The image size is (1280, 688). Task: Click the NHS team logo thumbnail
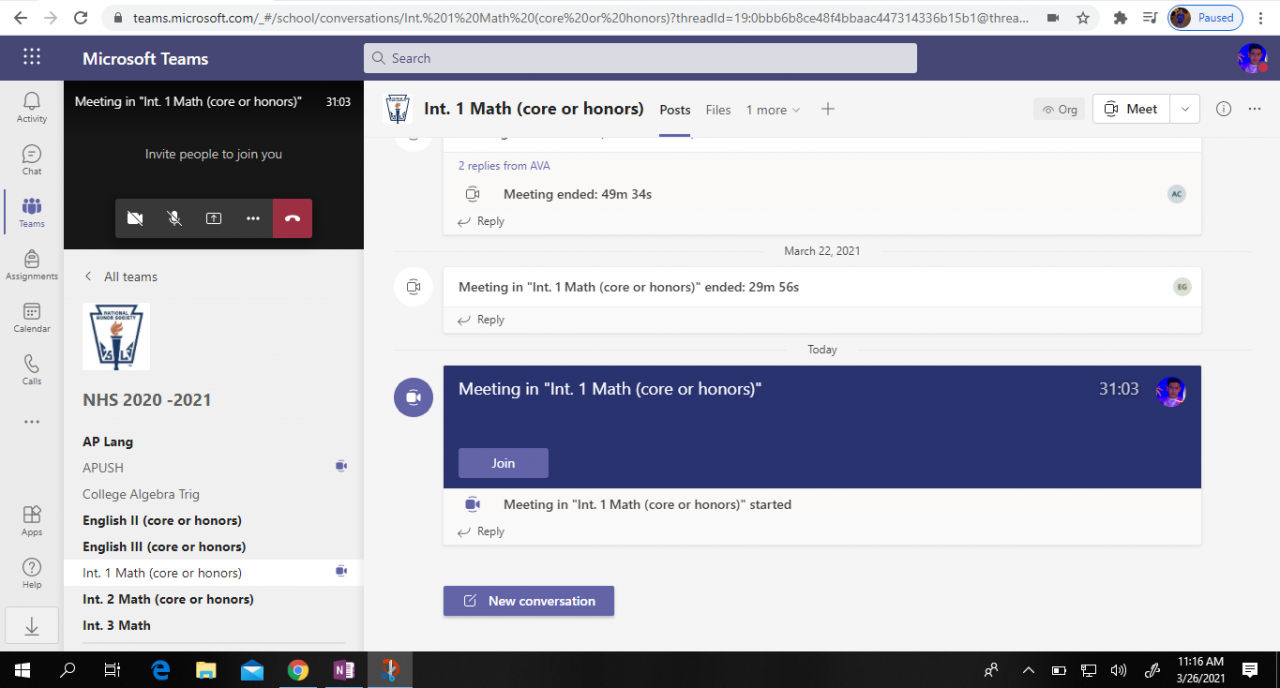click(116, 337)
